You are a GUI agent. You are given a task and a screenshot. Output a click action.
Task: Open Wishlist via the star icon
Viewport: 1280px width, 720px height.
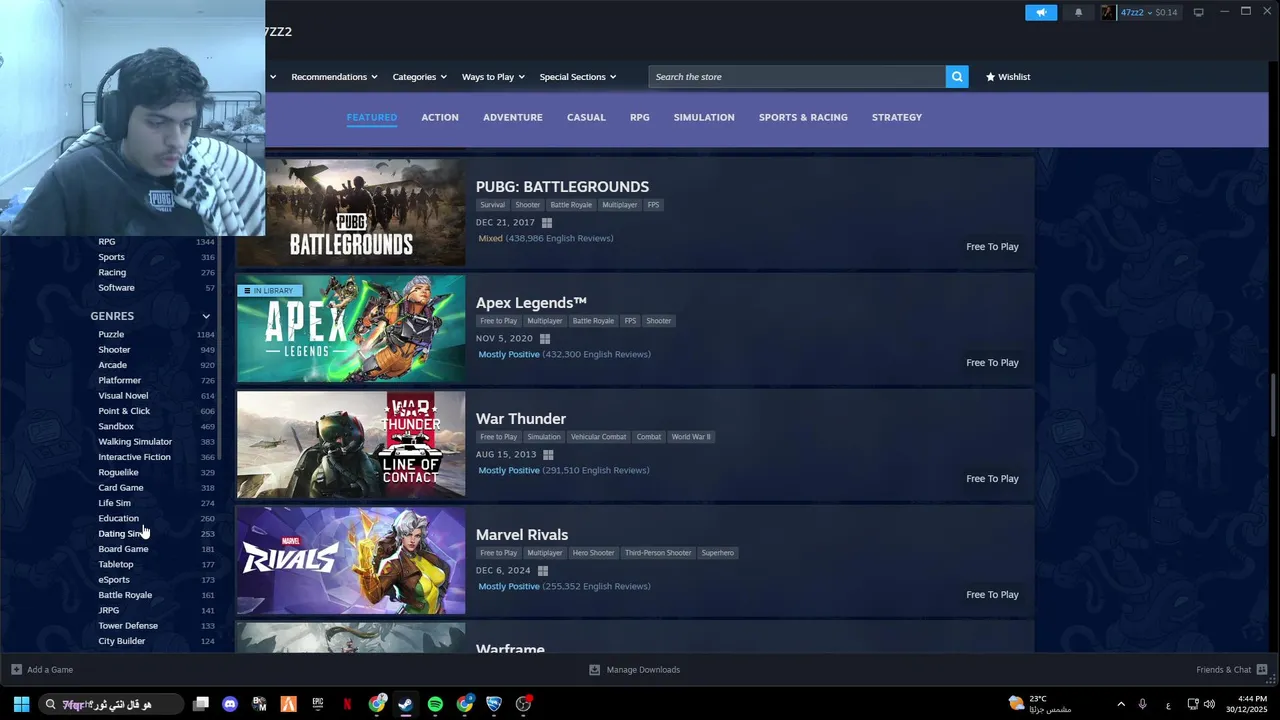(990, 76)
